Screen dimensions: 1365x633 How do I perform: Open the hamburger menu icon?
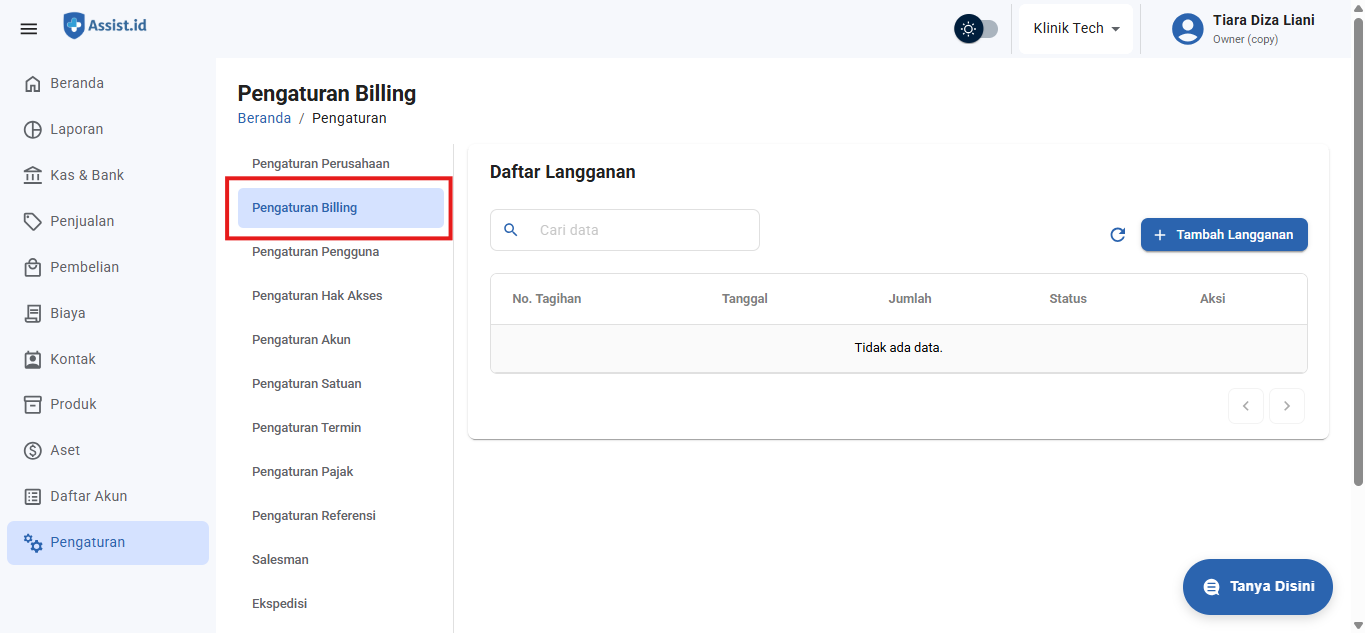(x=29, y=29)
